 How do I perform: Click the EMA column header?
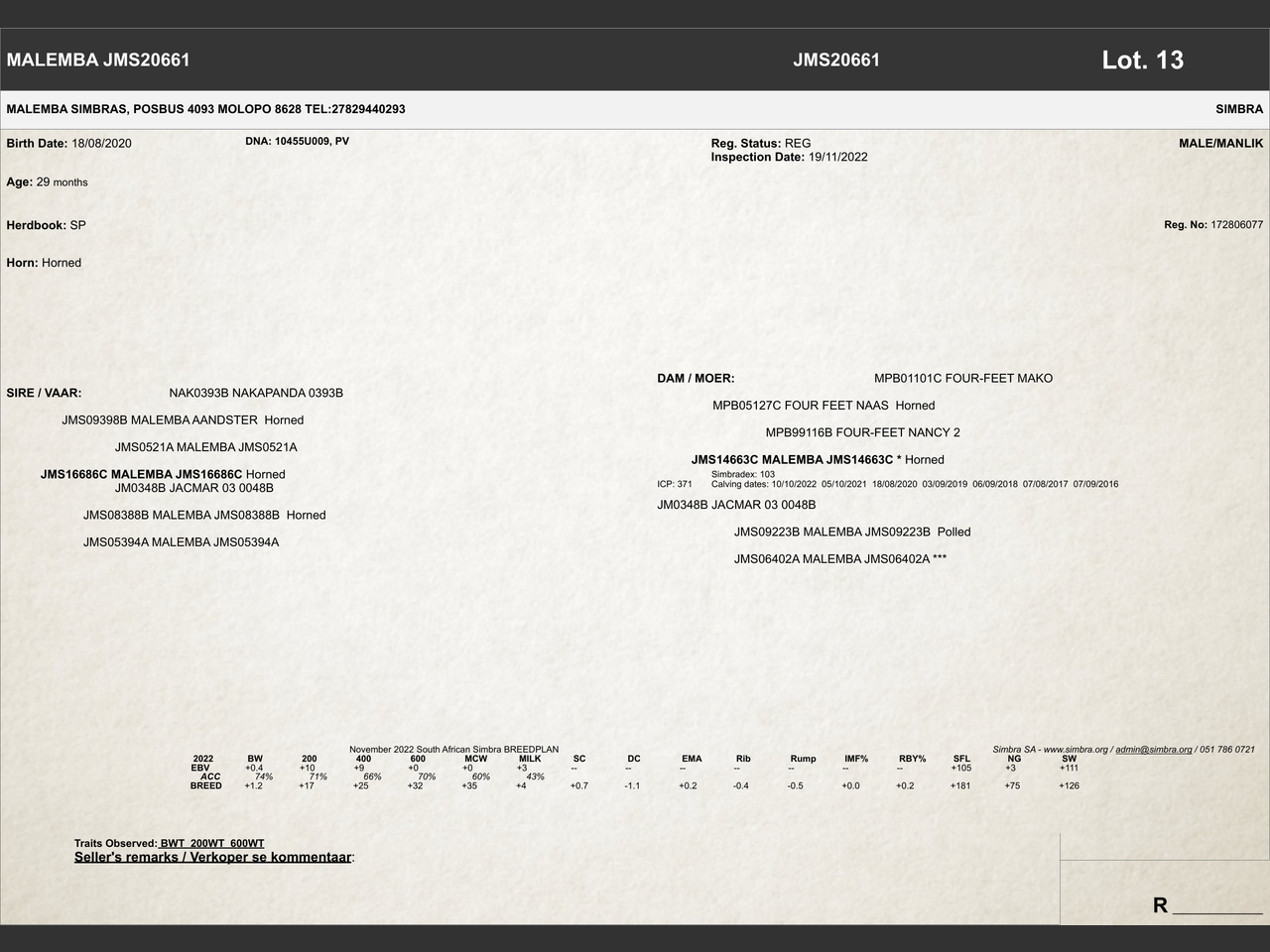point(692,759)
